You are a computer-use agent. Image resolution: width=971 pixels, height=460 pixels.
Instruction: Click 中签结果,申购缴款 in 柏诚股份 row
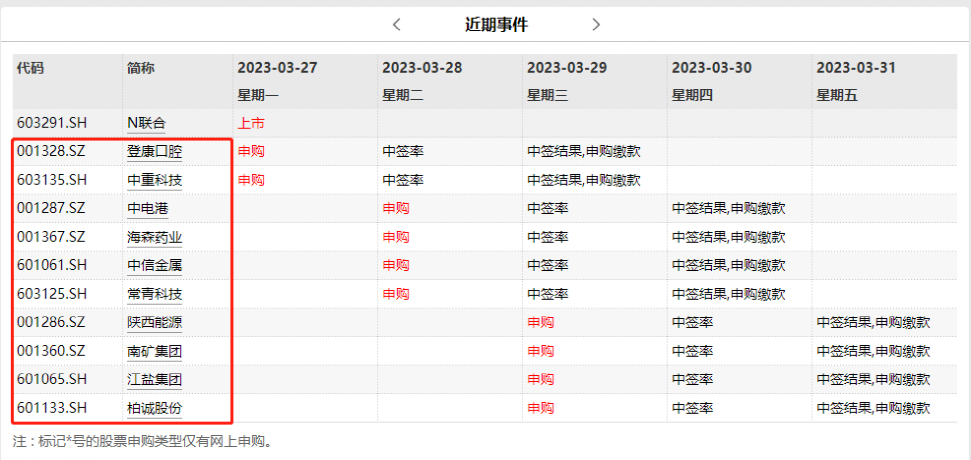(873, 408)
